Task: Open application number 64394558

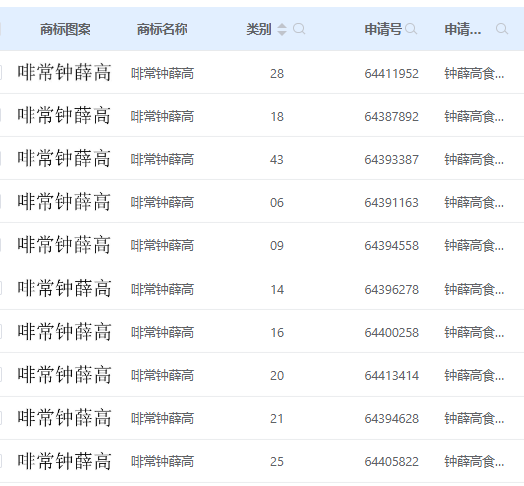Action: coord(391,246)
